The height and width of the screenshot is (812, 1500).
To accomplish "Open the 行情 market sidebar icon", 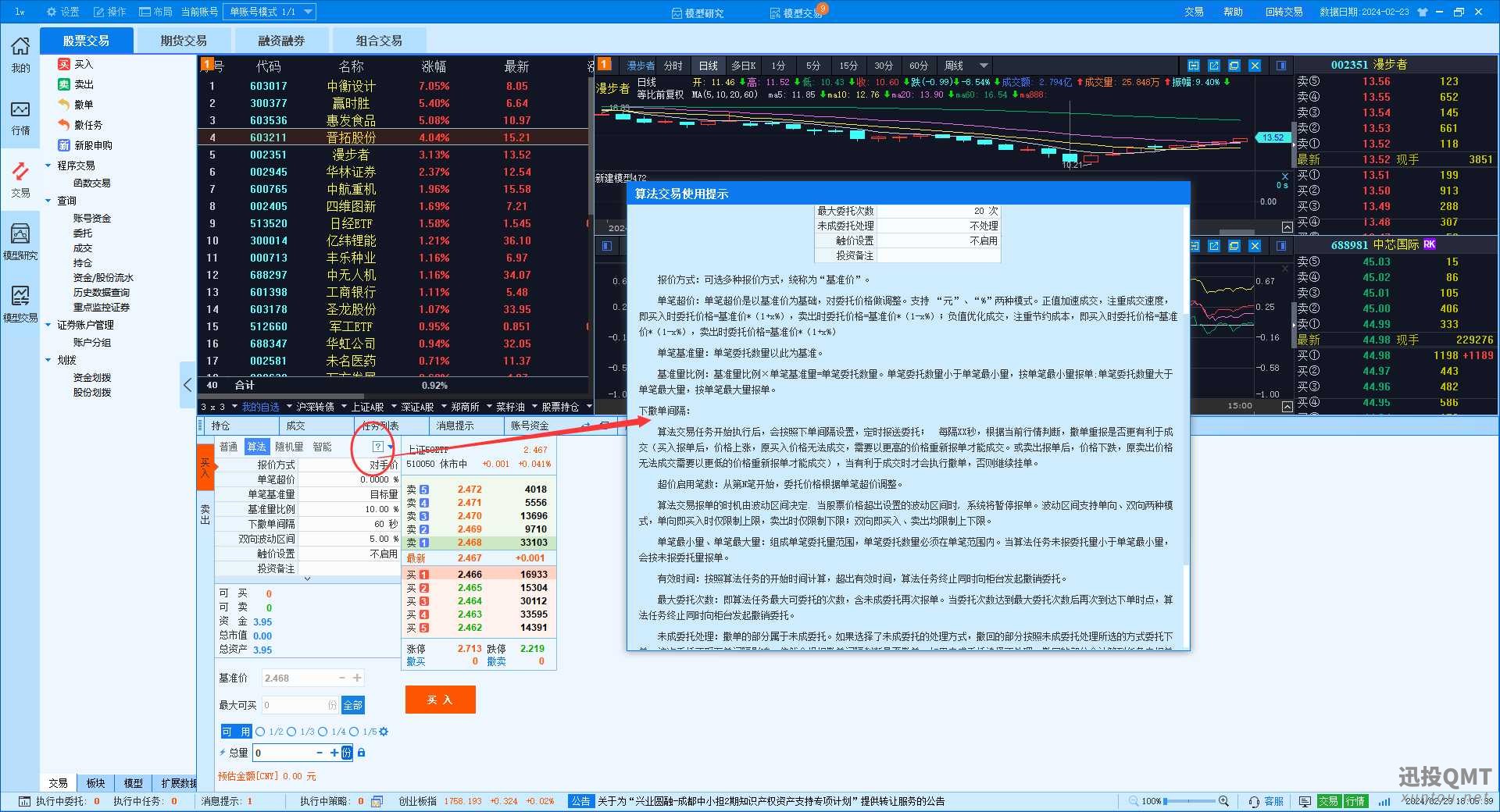I will [x=20, y=116].
